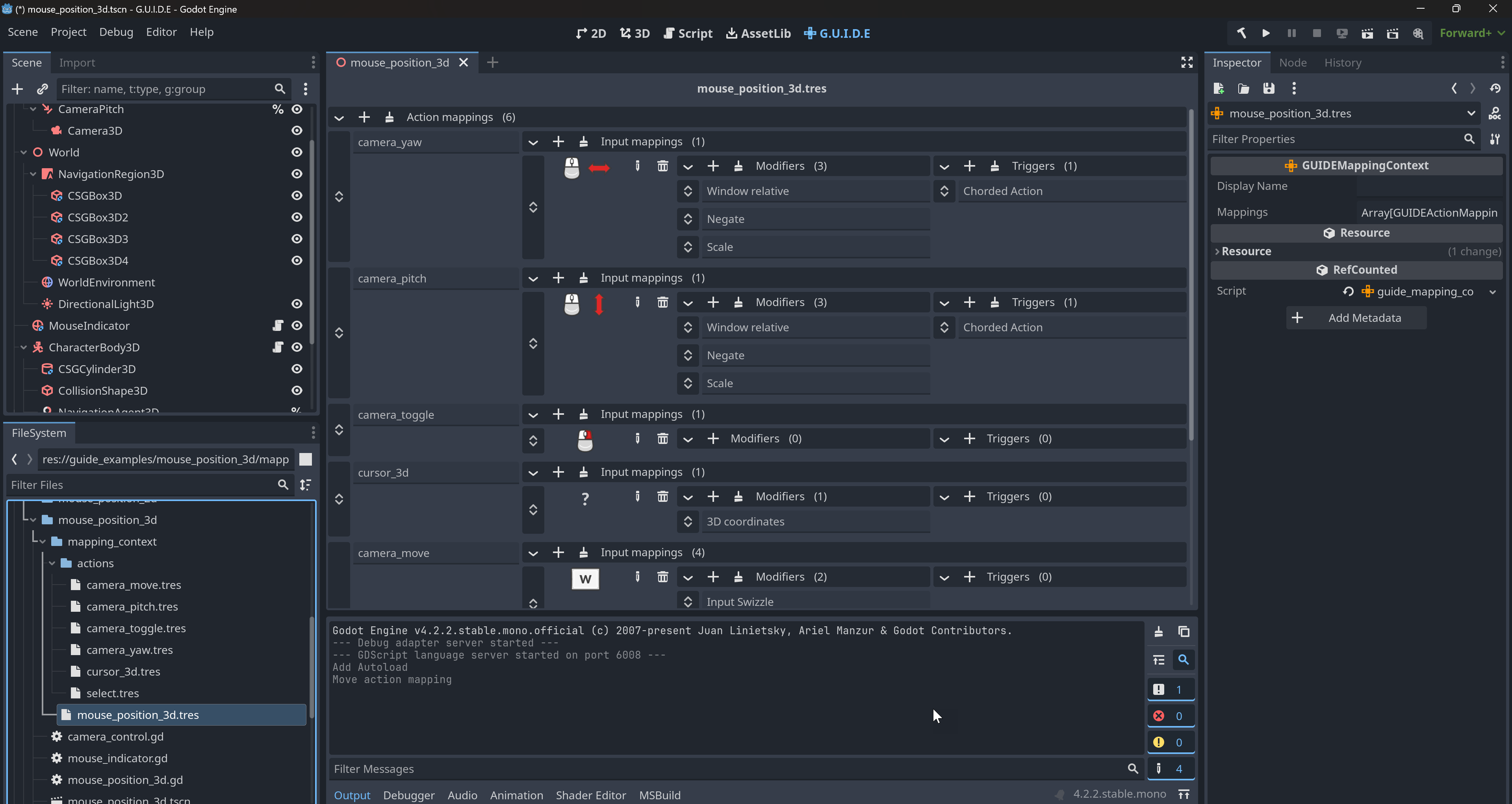Open the Debug menu
This screenshot has width=1512, height=804.
pos(116,32)
